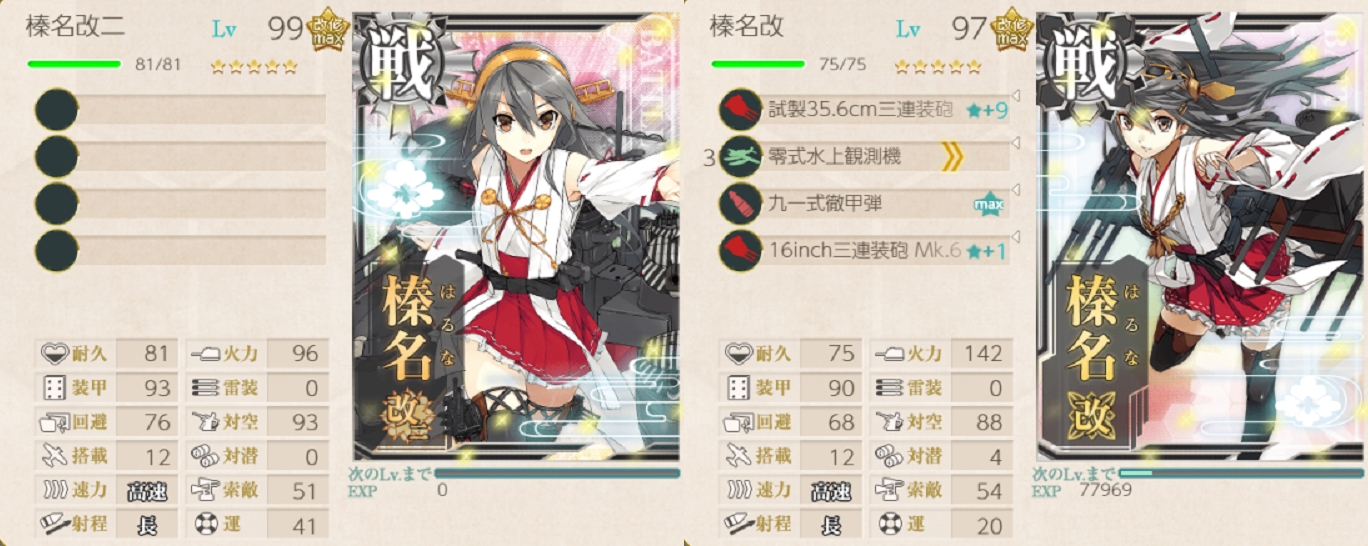Click the small arrow right of 試製35.6cm三連装砲
Image resolution: width=1368 pixels, height=546 pixels.
pyautogui.click(x=1016, y=97)
